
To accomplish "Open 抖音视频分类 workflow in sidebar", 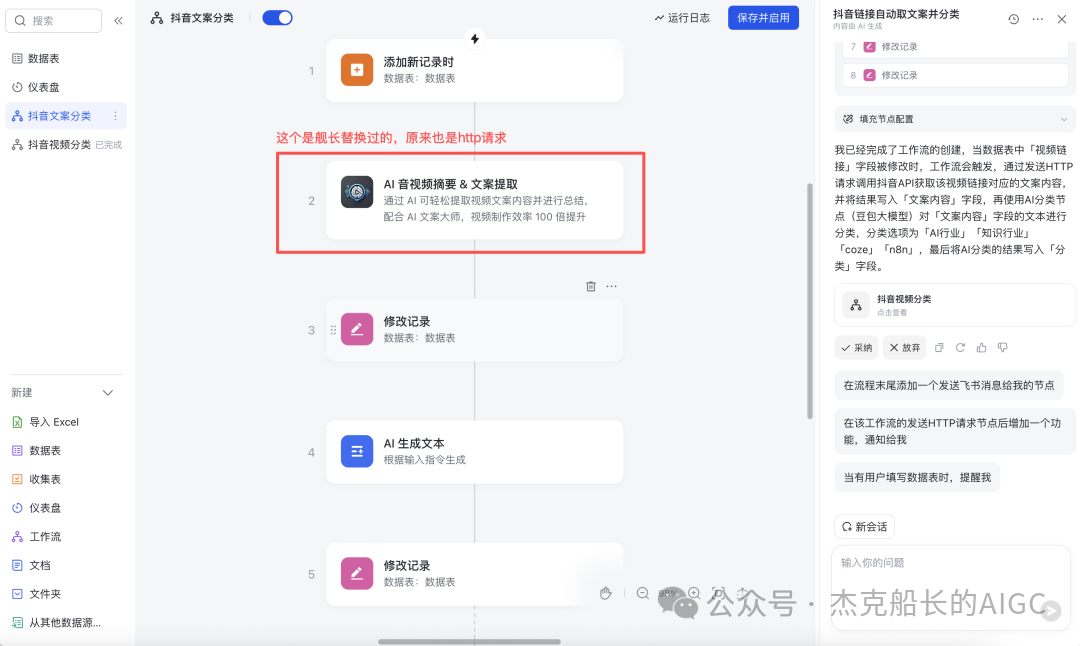I will [x=66, y=145].
